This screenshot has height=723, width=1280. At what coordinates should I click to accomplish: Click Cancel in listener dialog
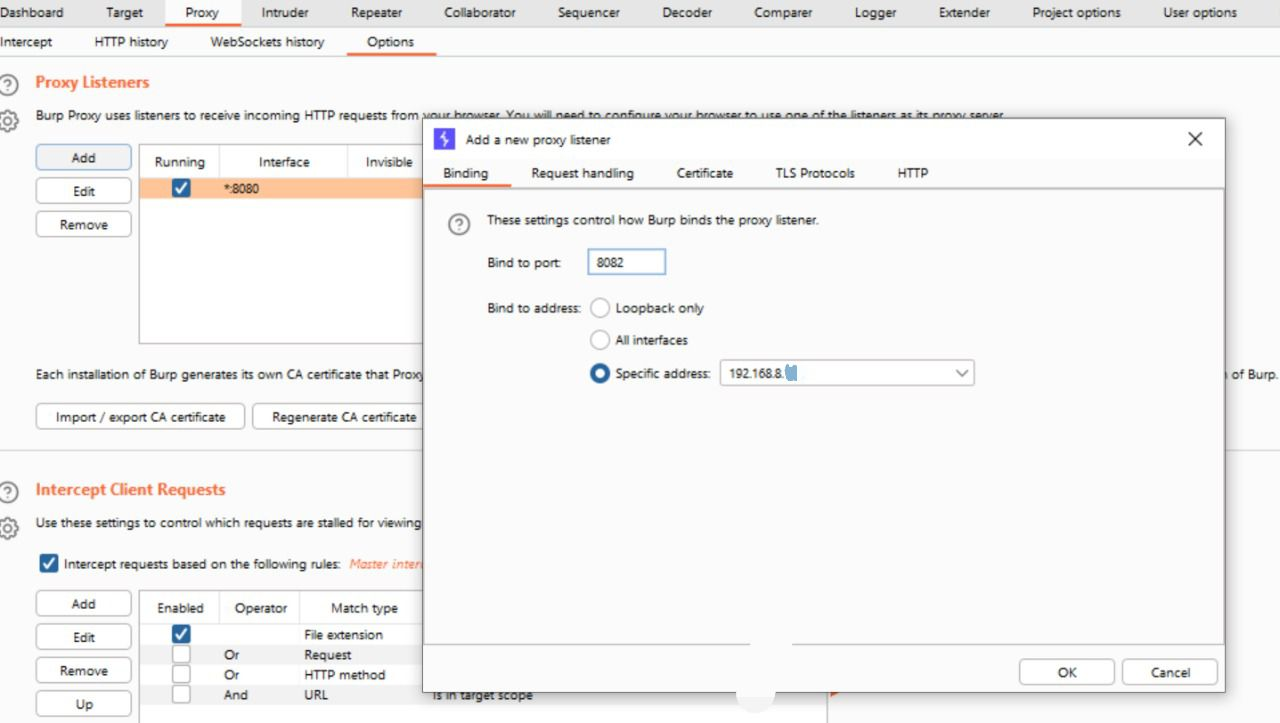(x=1170, y=672)
